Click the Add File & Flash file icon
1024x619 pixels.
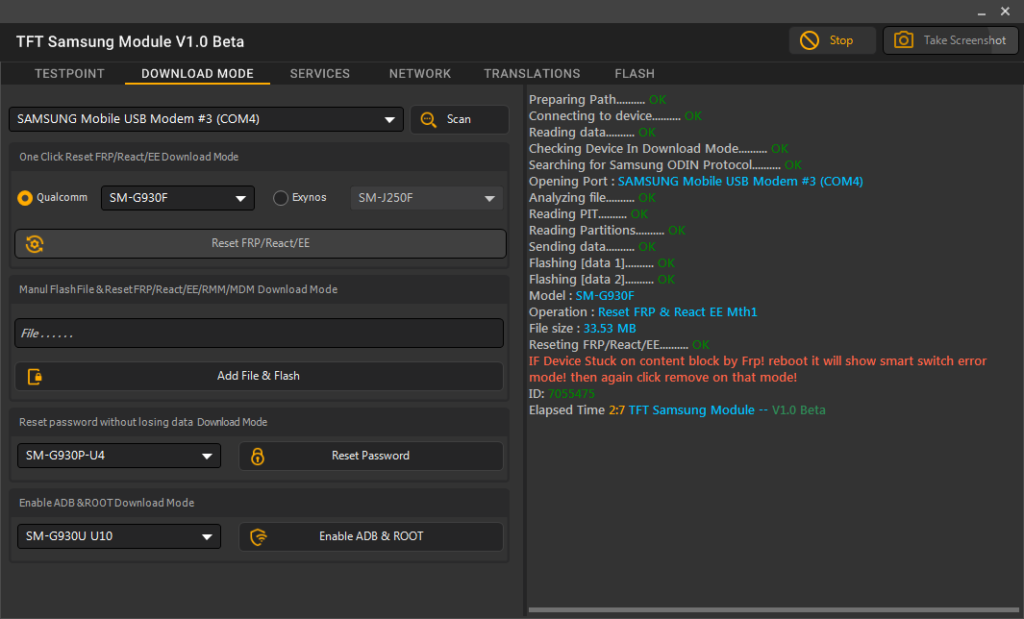point(35,376)
